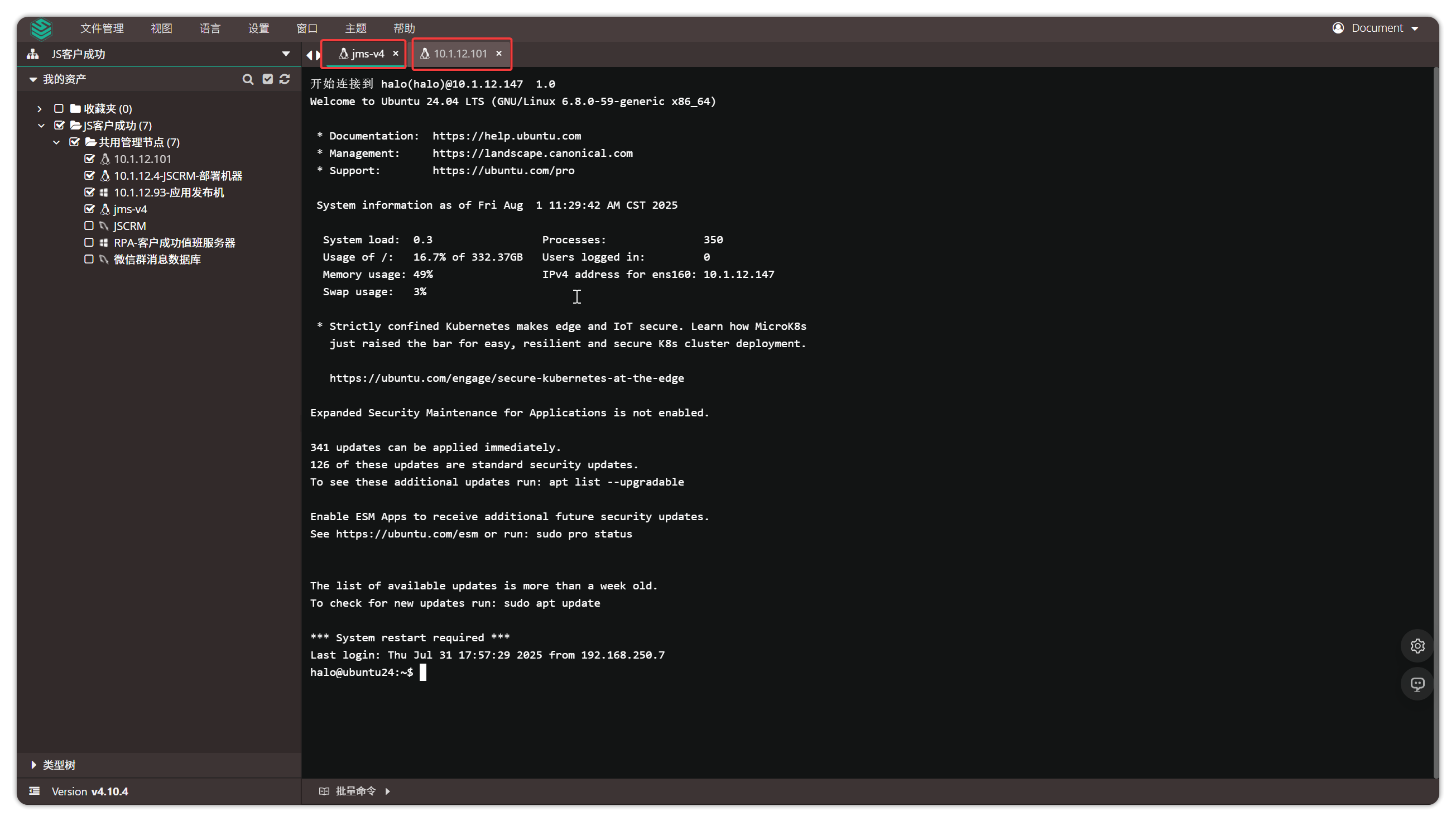Expand the 收藏夹 folder node
The width and height of the screenshot is (1456, 816).
pos(40,108)
